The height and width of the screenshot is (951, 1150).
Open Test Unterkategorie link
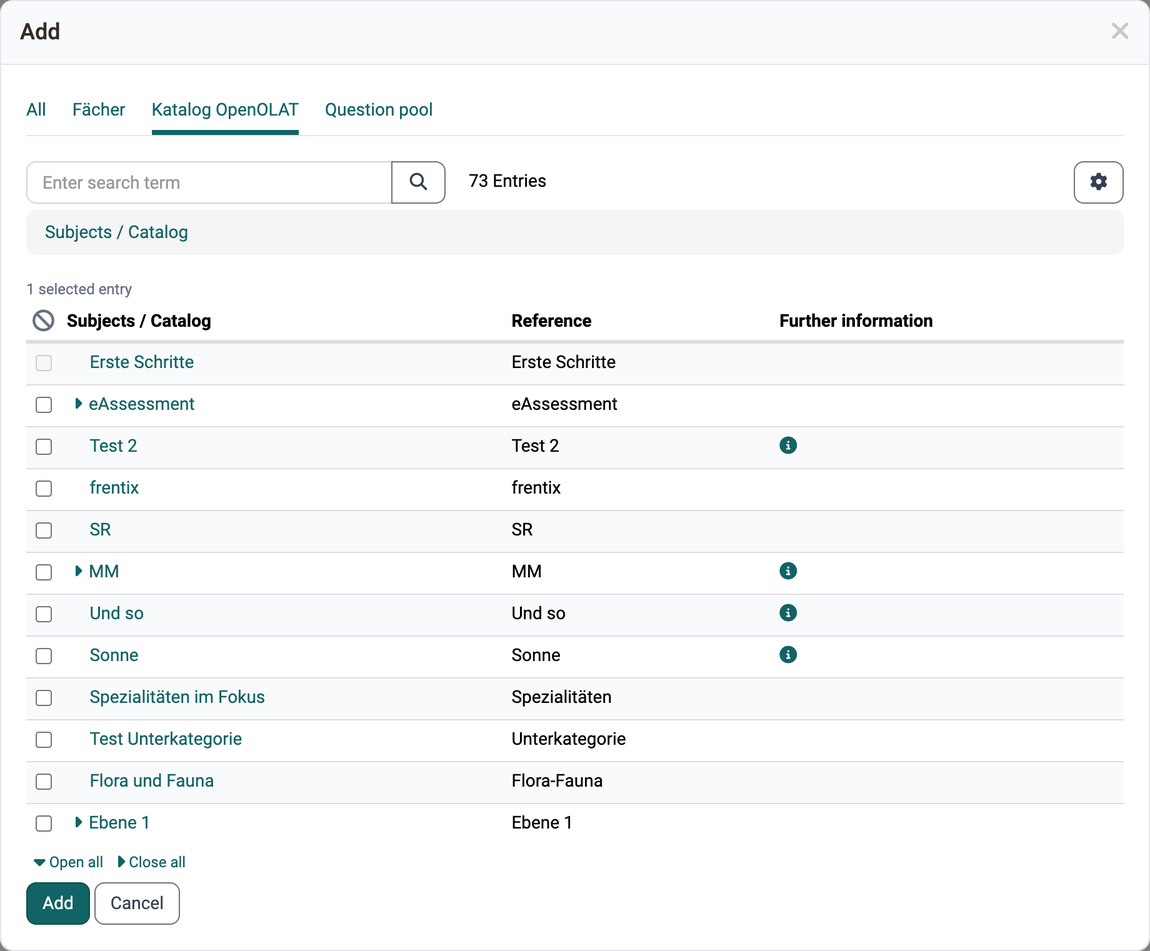(x=166, y=738)
